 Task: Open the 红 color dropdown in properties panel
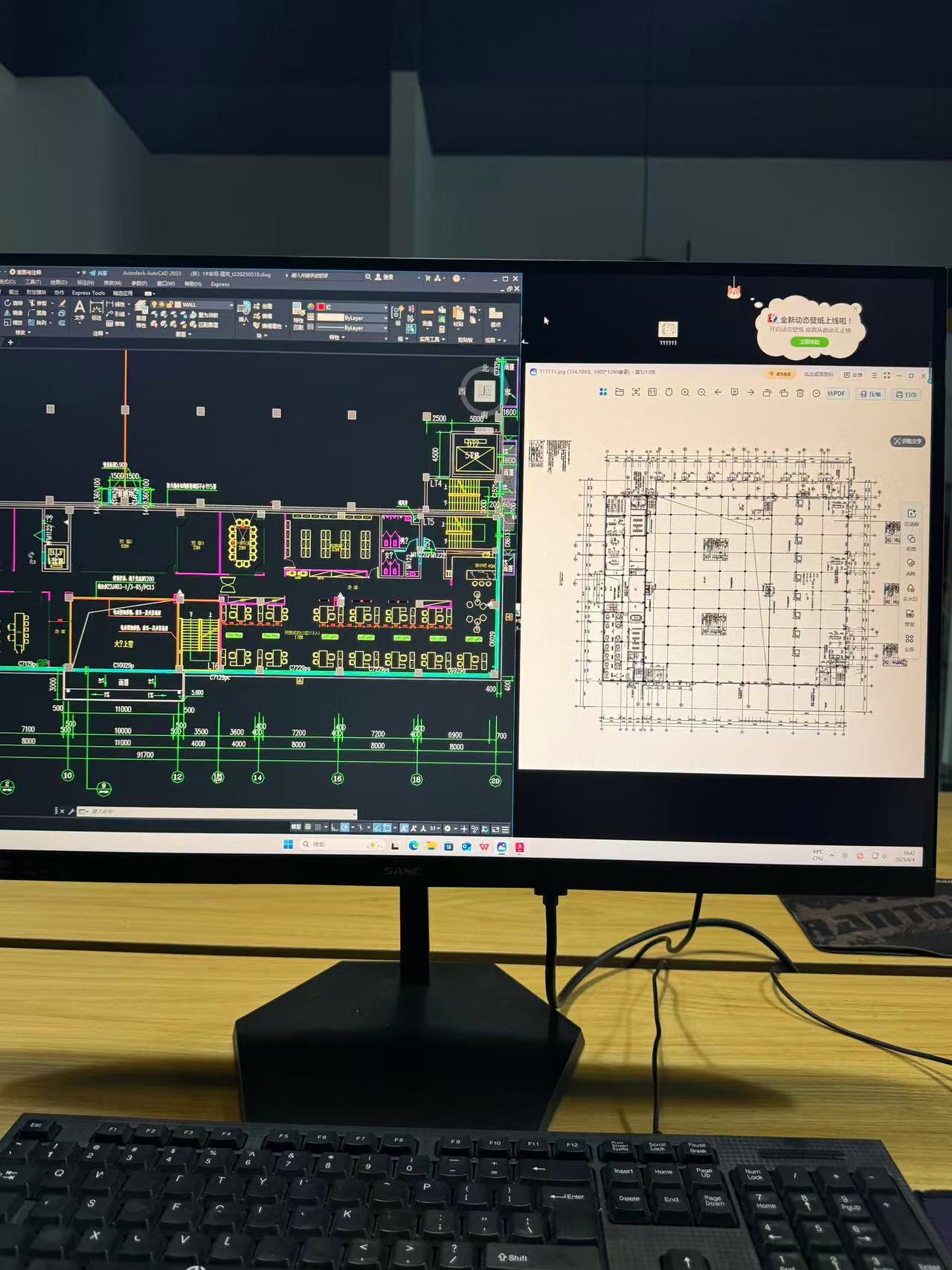click(353, 307)
